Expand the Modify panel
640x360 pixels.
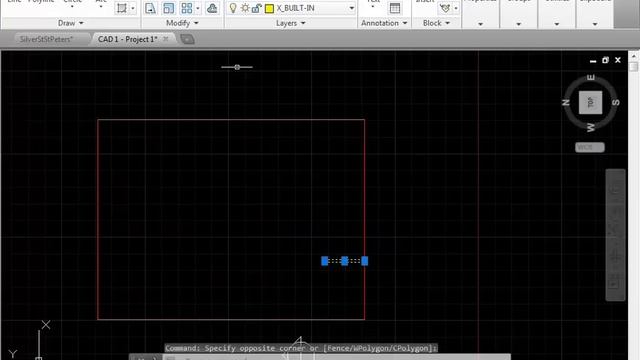pyautogui.click(x=182, y=23)
